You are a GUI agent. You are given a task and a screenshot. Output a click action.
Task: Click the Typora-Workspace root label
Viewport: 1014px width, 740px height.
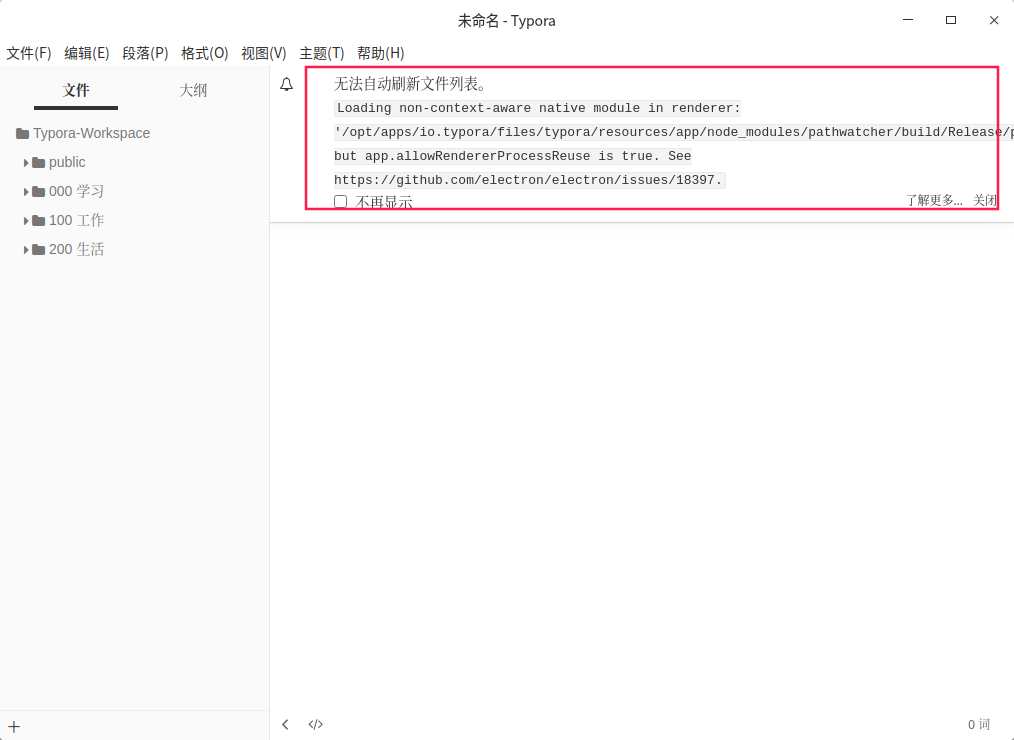tap(92, 133)
